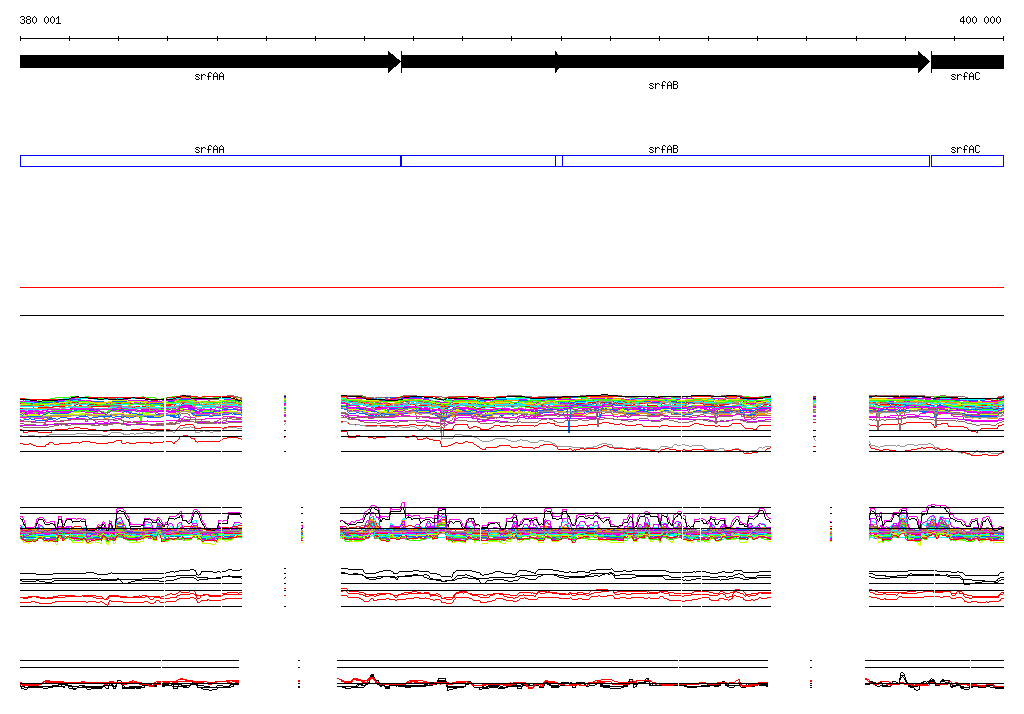Image resolution: width=1024 pixels, height=714 pixels.
Task: Select the blue srfAC annotation box
Action: [967, 161]
